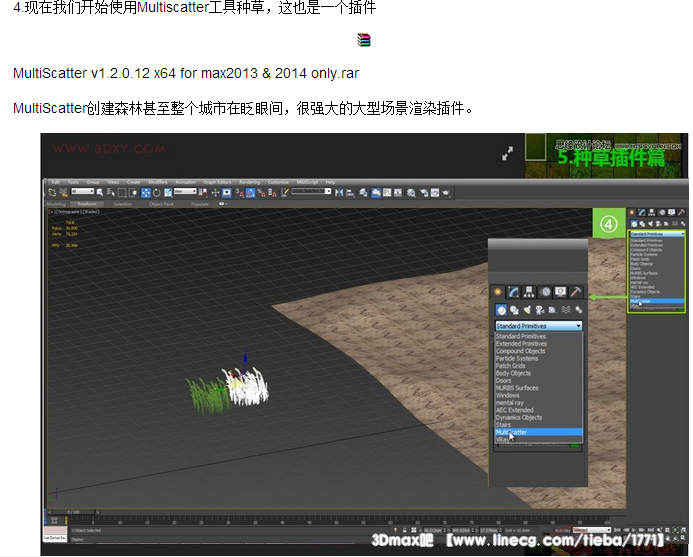Open the Rendering menu in the menu bar
Screen dimensions: 693x557
(x=249, y=182)
